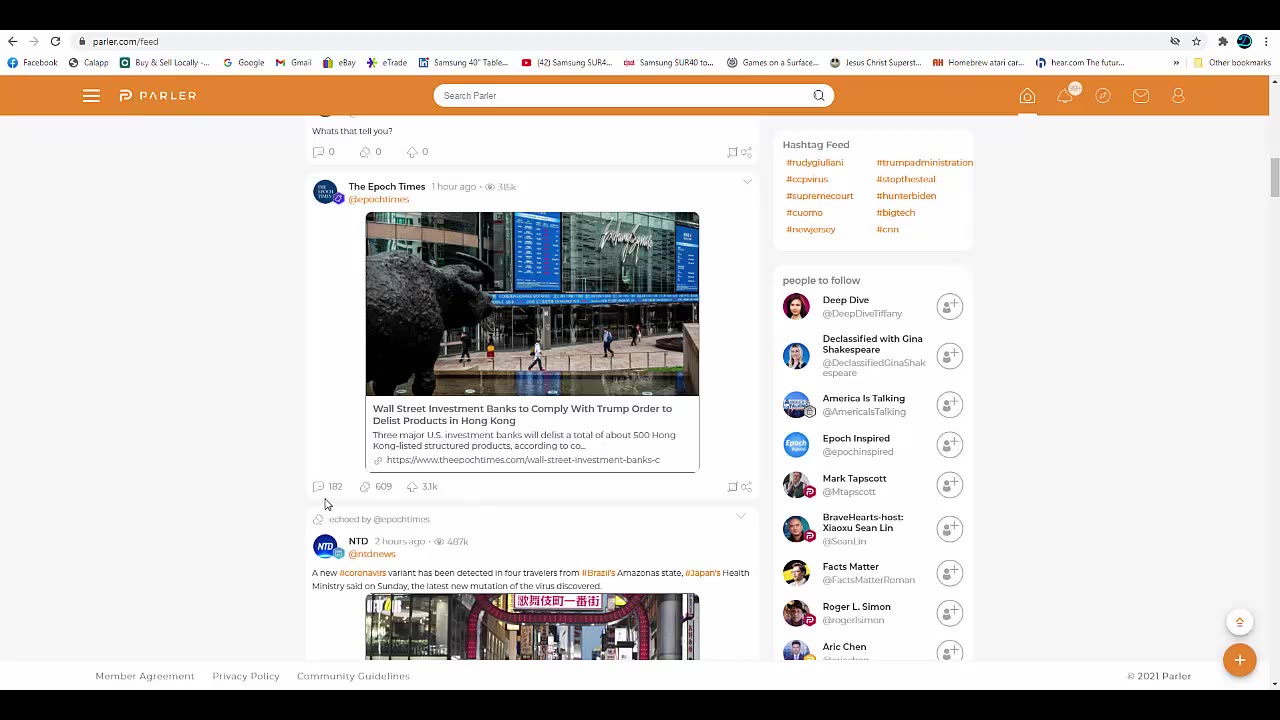Click the #coronavirs hashtag in NTD post

pos(362,573)
